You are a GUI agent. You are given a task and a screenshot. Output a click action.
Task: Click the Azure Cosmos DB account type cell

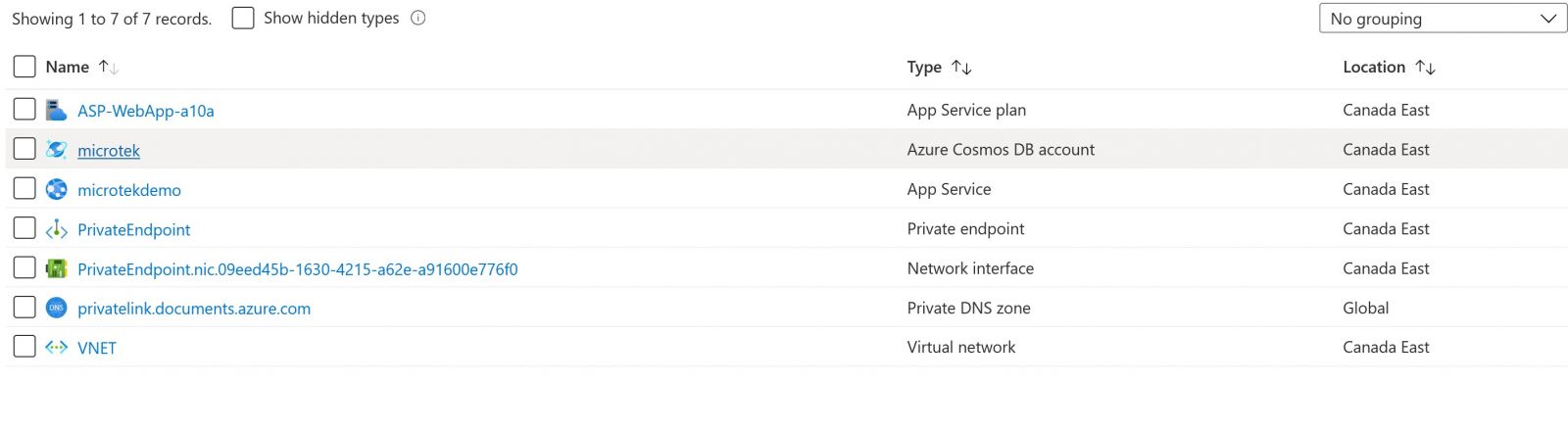pos(1001,150)
